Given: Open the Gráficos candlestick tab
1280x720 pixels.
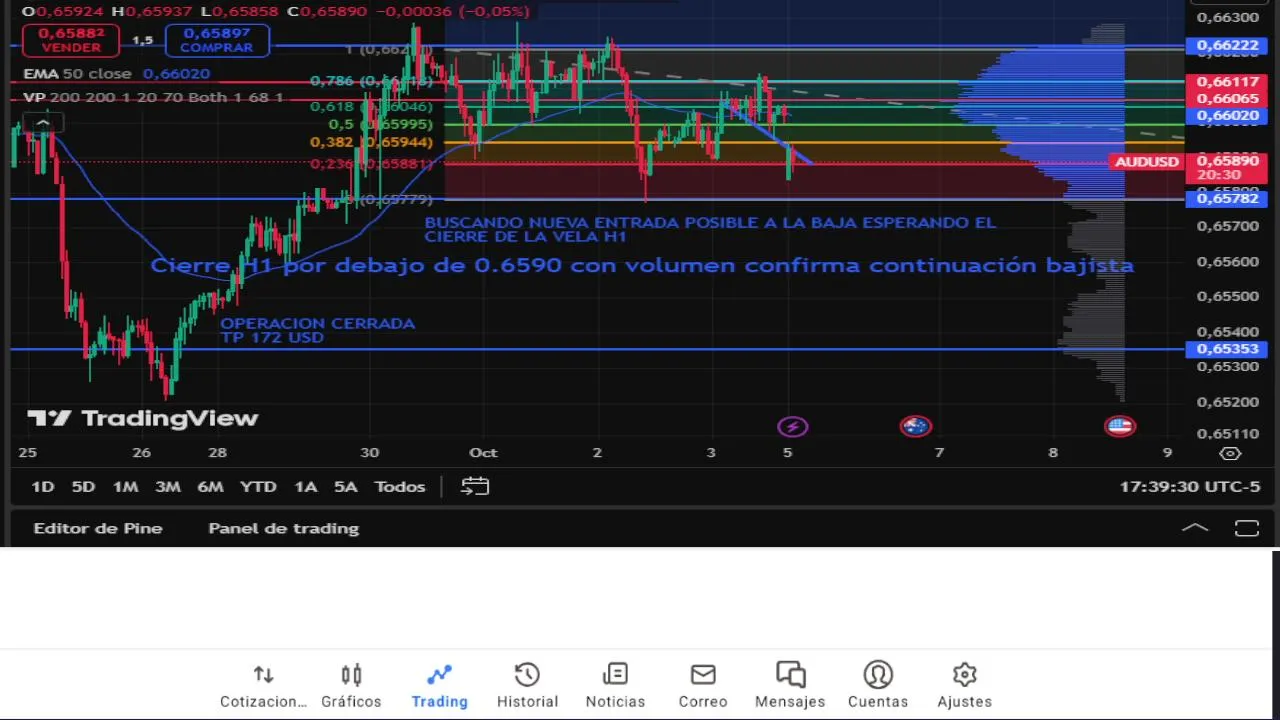Looking at the screenshot, I should point(351,686).
